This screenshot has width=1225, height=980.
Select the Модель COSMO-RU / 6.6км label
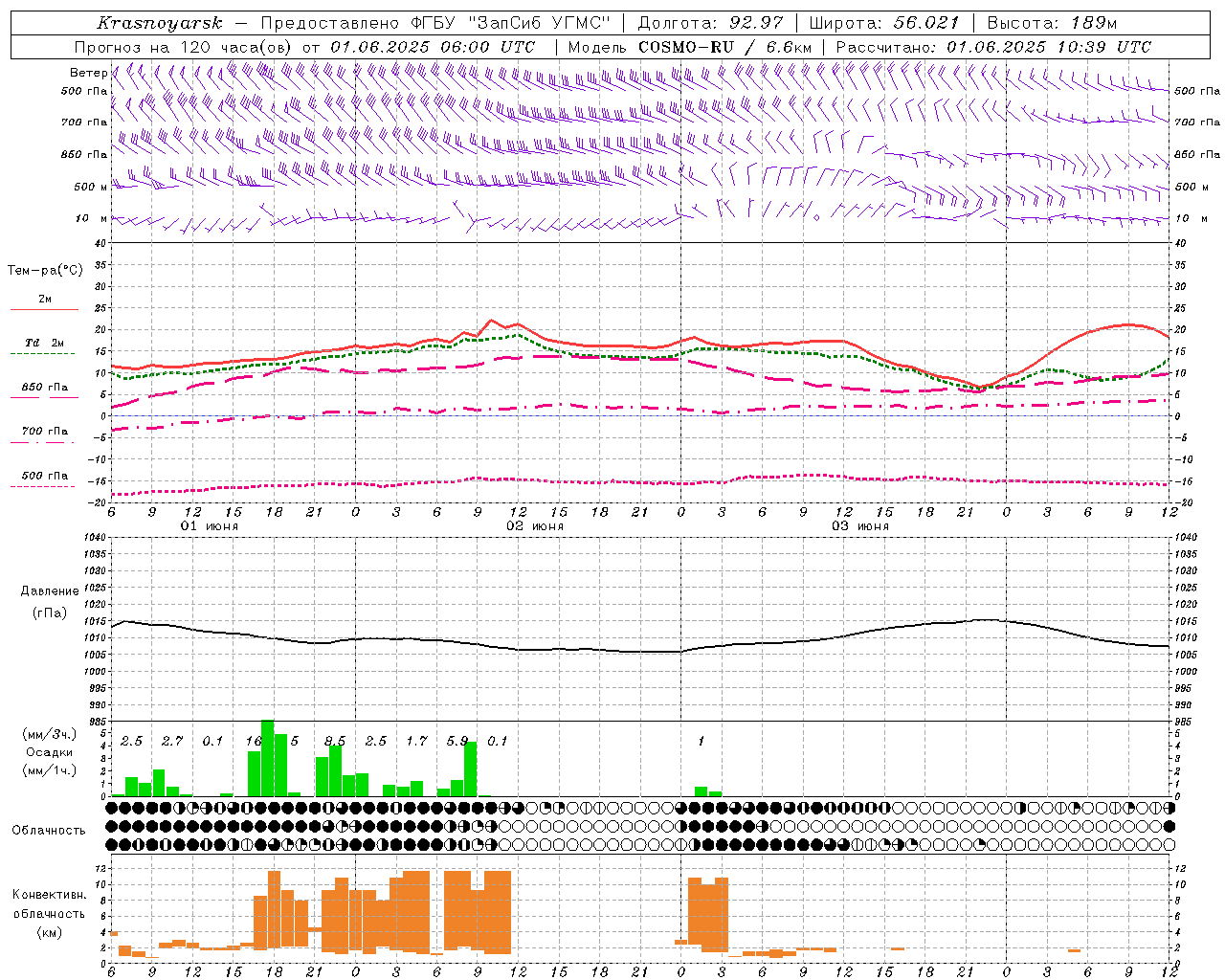(x=690, y=47)
